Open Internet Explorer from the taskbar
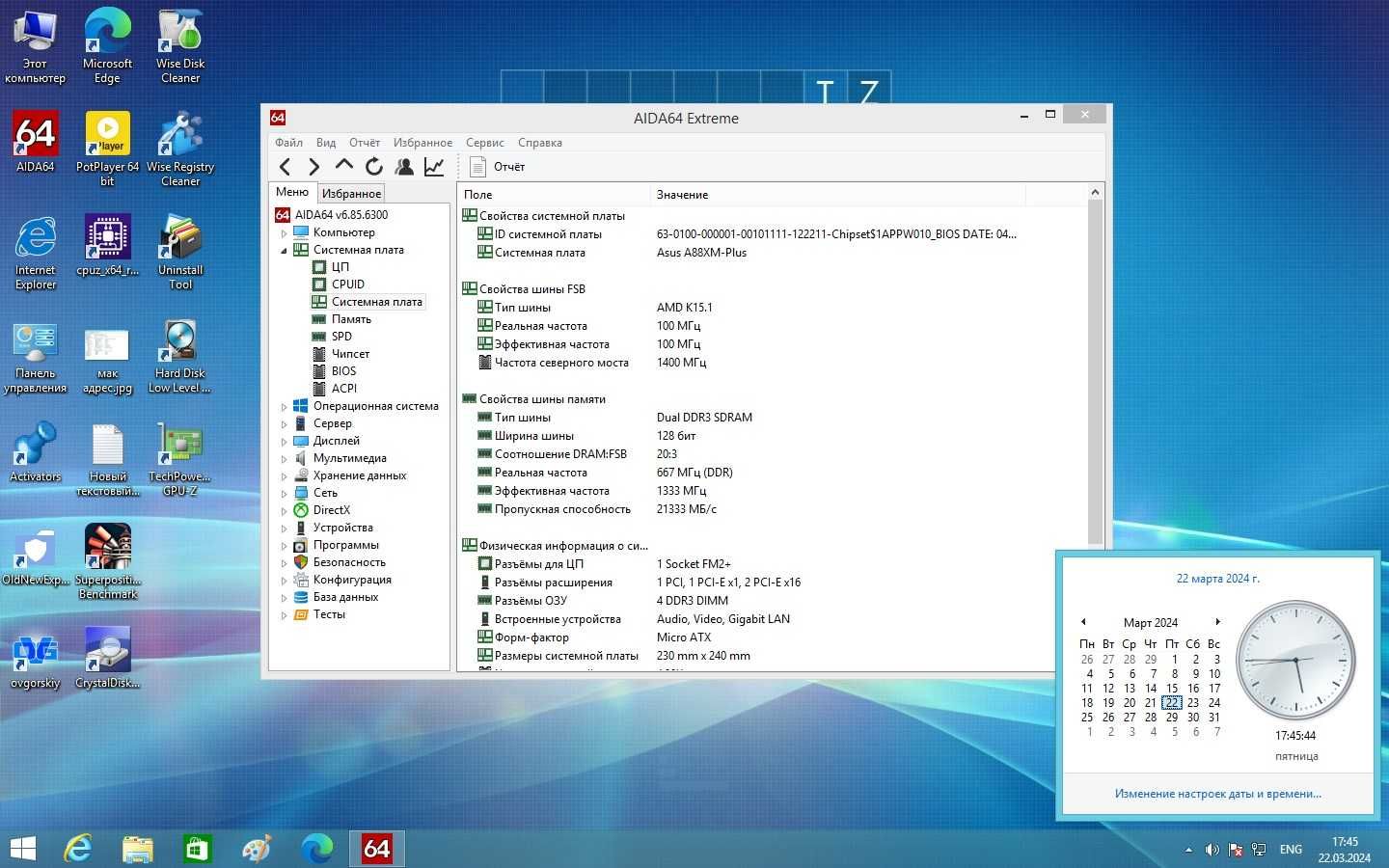 pyautogui.click(x=78, y=849)
